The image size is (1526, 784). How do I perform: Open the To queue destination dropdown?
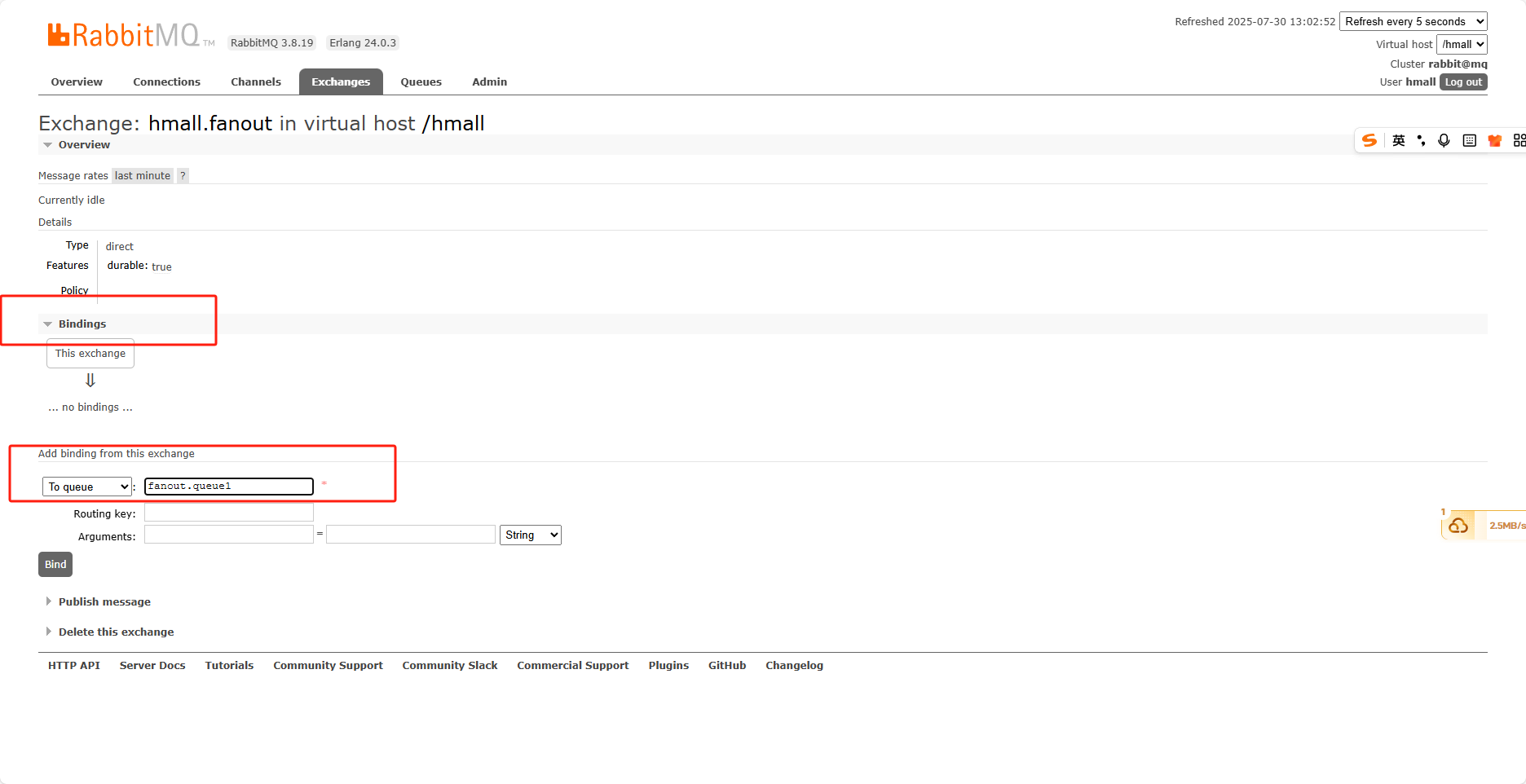coord(87,487)
